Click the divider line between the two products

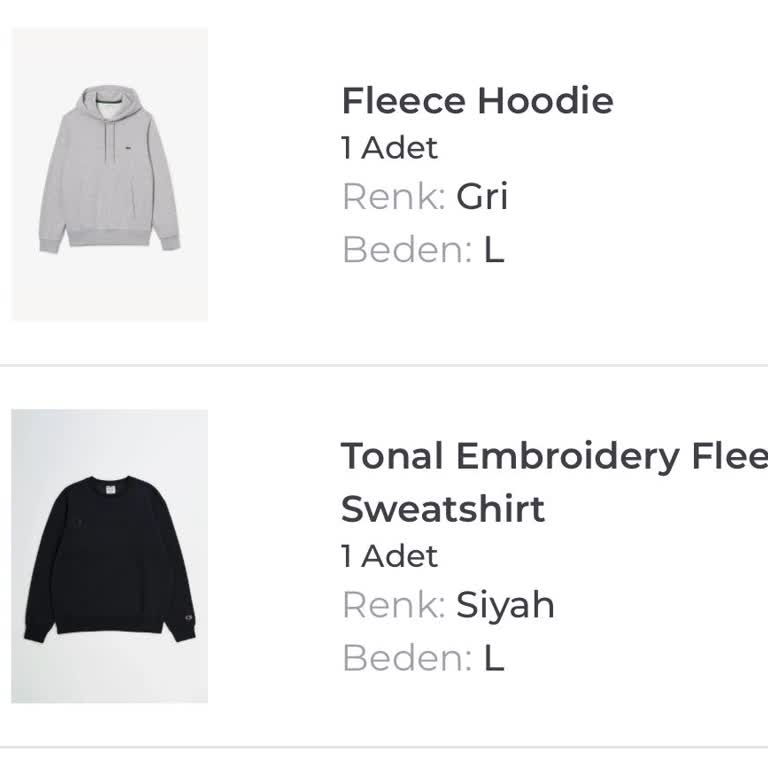click(384, 365)
